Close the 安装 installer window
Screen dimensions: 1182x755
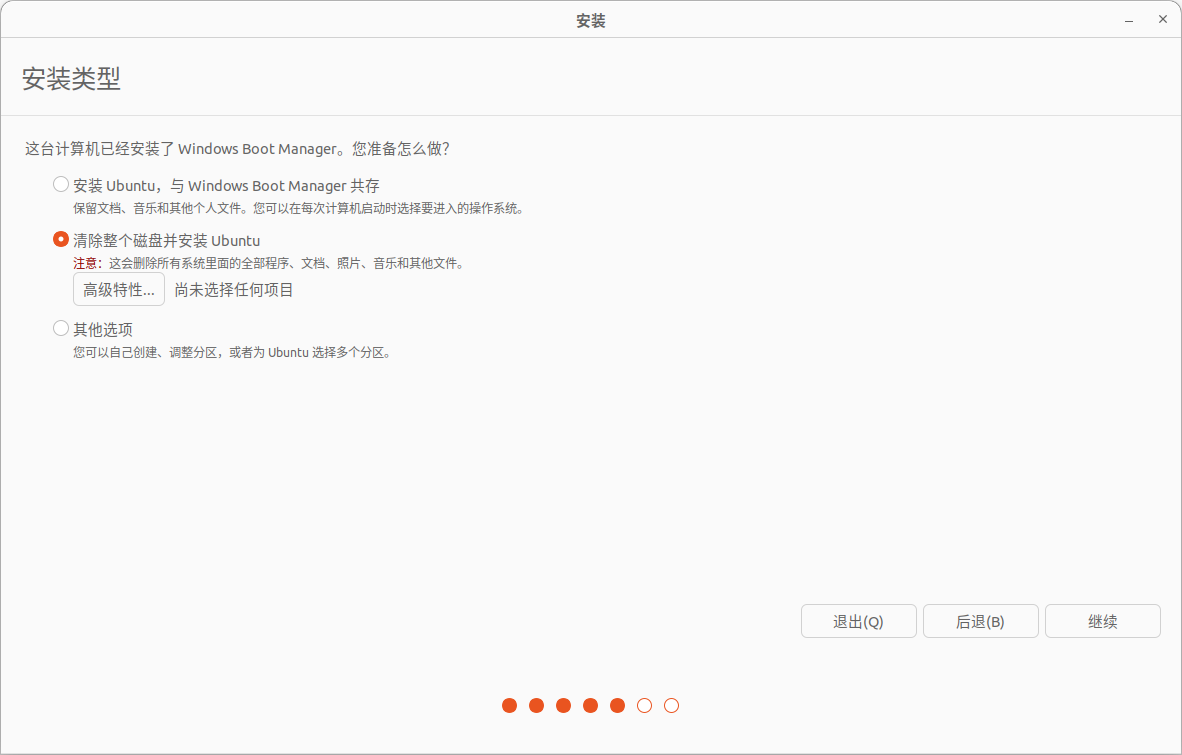[1162, 20]
